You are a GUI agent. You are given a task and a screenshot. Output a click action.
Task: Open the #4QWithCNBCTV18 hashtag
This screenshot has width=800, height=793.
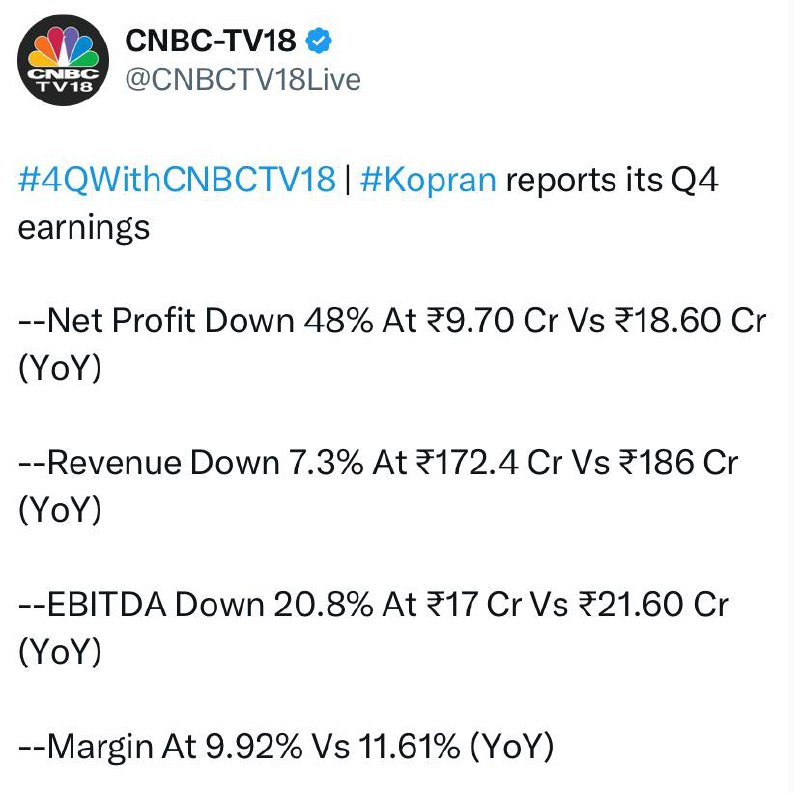pos(177,180)
